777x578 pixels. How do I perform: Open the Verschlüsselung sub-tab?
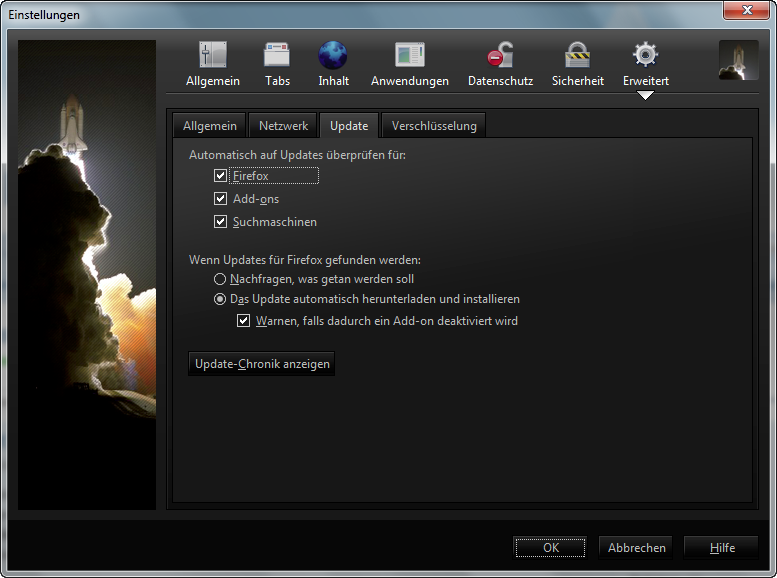point(434,126)
